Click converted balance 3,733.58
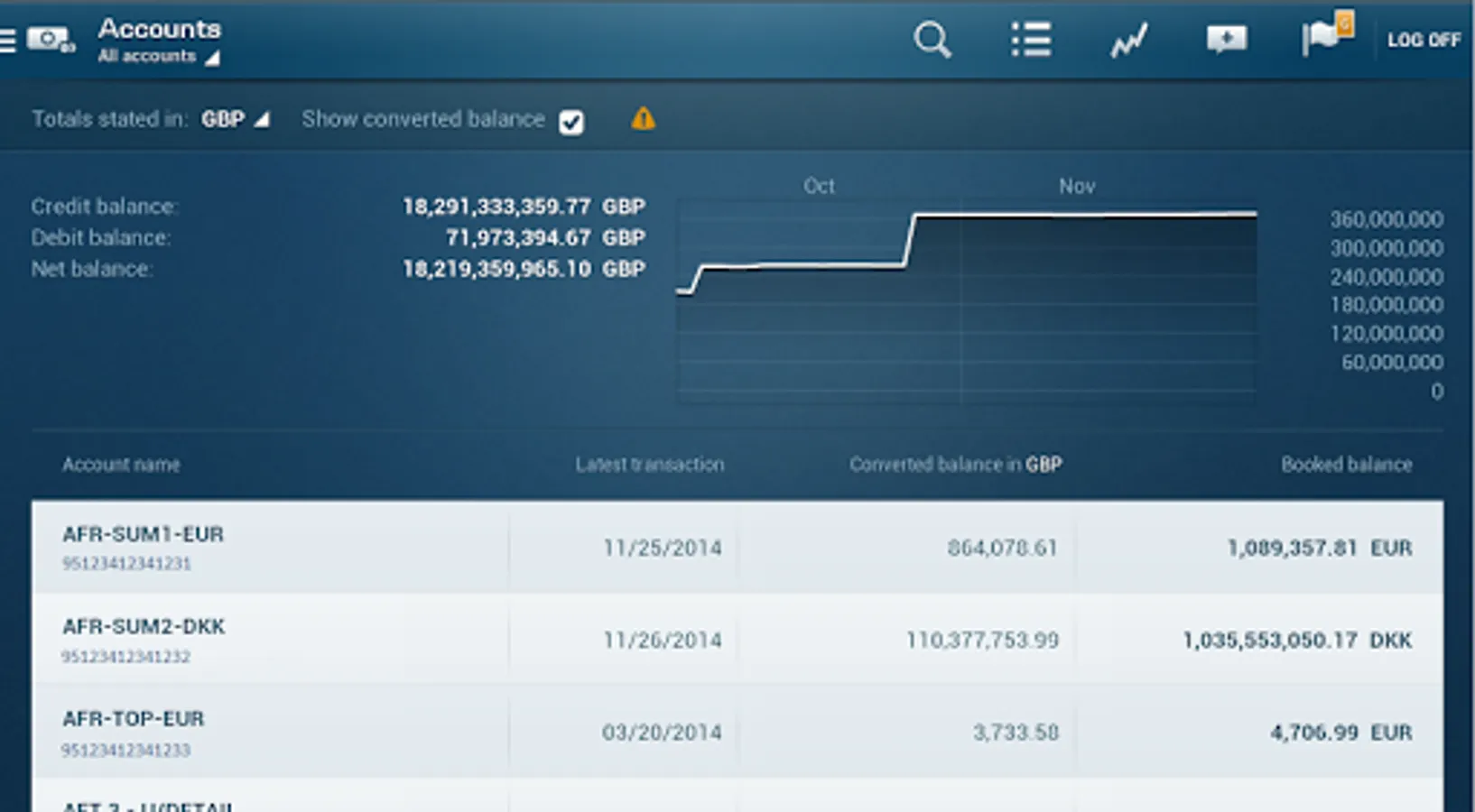Screen dimensions: 1475x812 tap(1016, 732)
